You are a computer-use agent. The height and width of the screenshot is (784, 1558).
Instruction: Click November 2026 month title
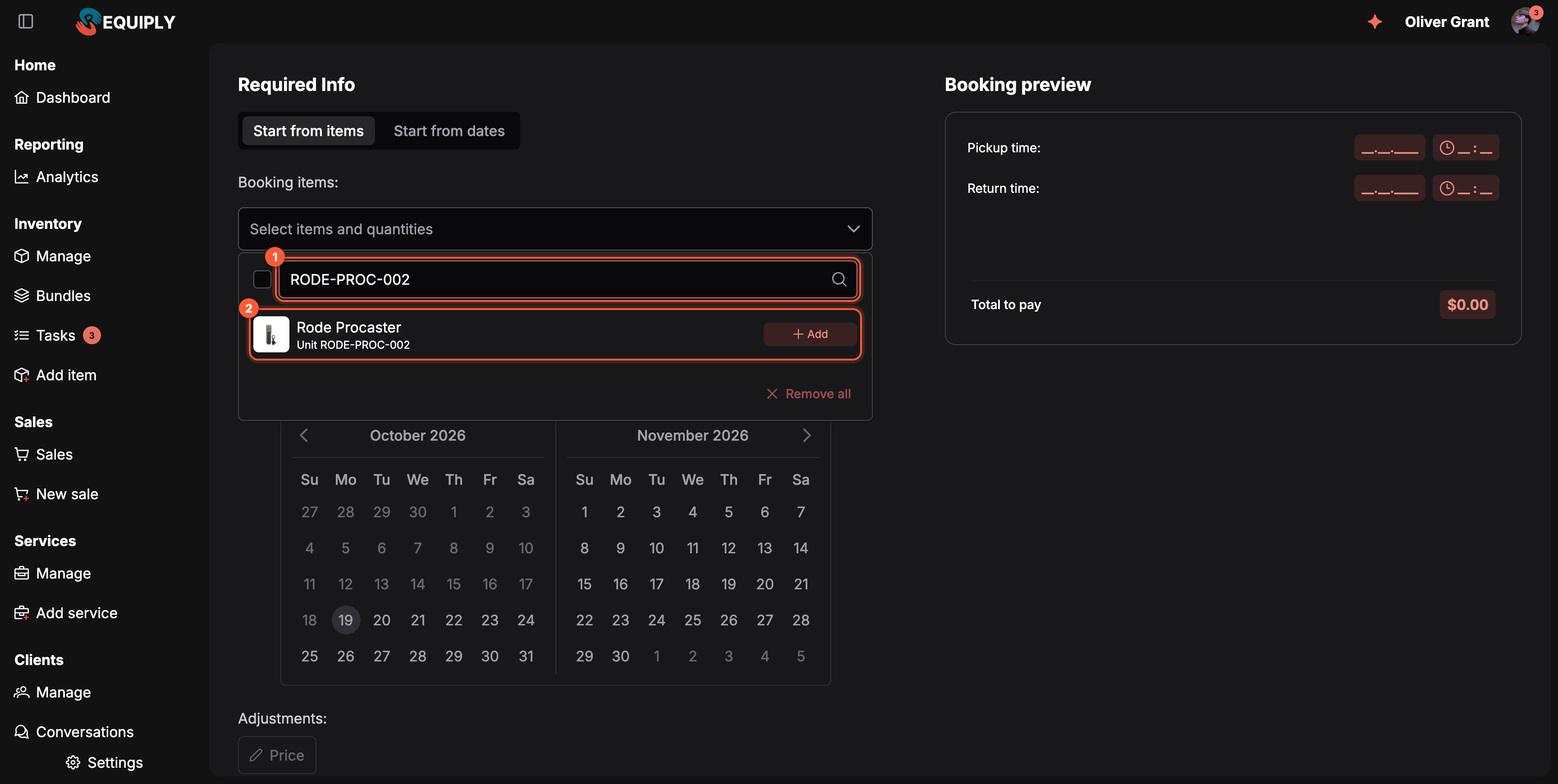click(692, 435)
